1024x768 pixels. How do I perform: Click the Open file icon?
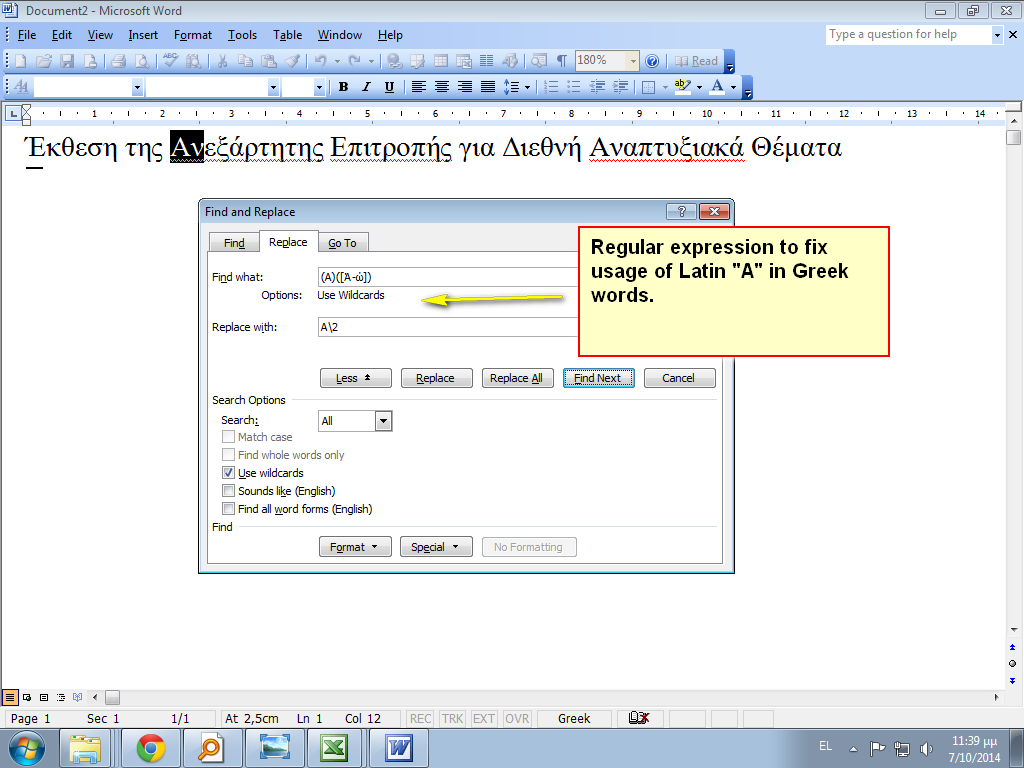click(x=44, y=61)
